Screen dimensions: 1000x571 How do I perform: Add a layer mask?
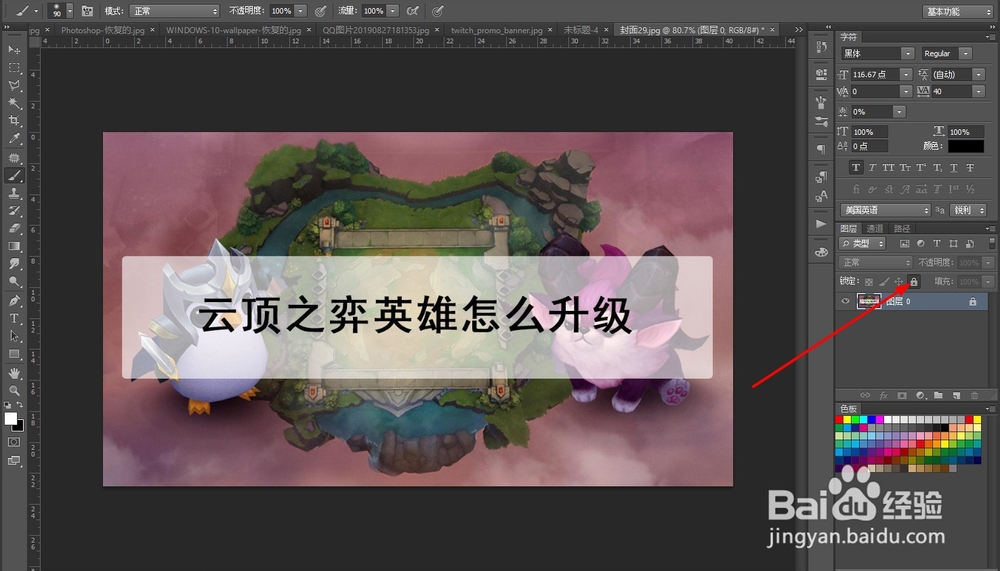tap(902, 396)
